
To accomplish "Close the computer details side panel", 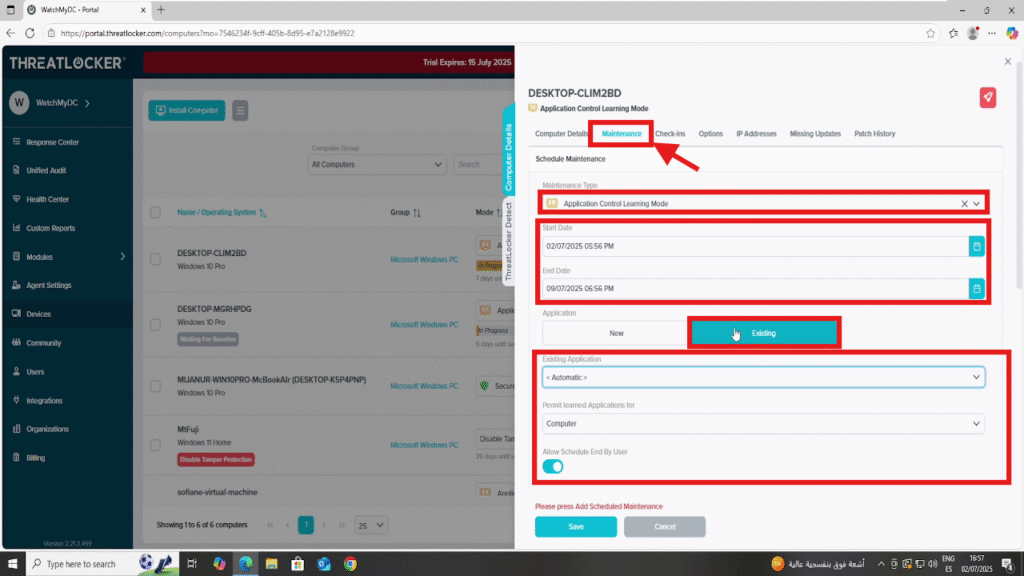I will (x=1008, y=61).
